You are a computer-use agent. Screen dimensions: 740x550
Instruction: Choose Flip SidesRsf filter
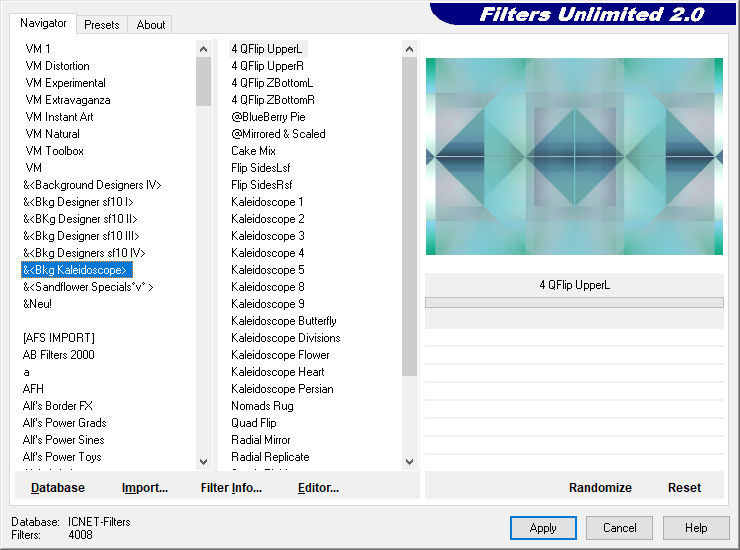pos(262,185)
